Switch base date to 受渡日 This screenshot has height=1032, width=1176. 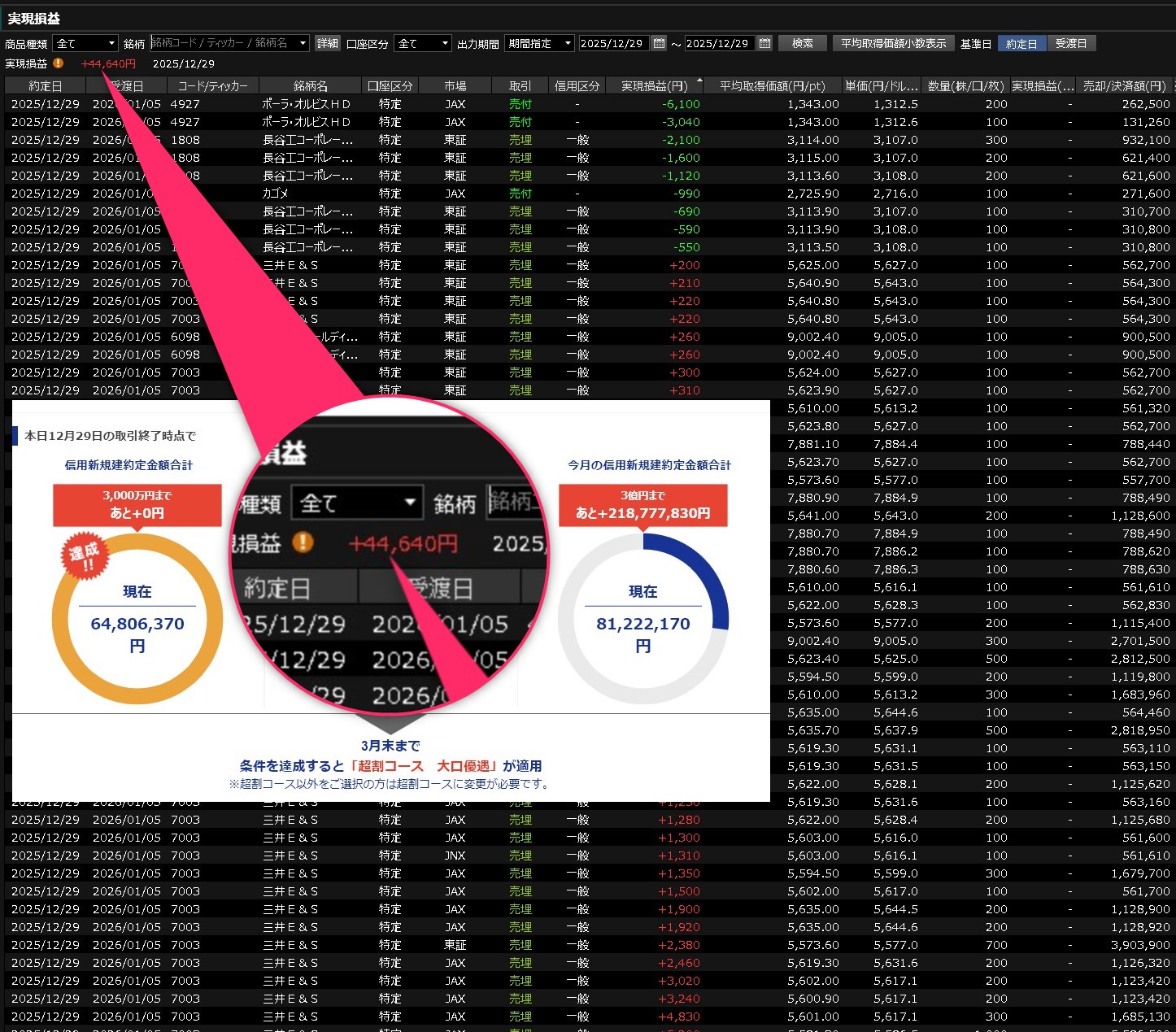1071,44
